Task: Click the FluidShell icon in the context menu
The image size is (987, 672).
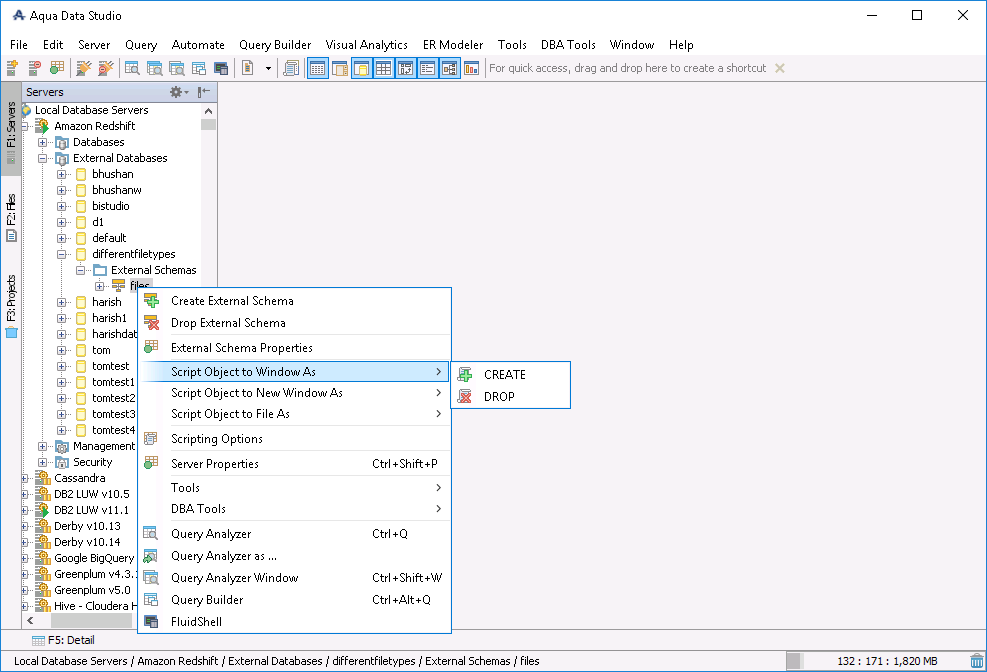Action: pyautogui.click(x=151, y=622)
